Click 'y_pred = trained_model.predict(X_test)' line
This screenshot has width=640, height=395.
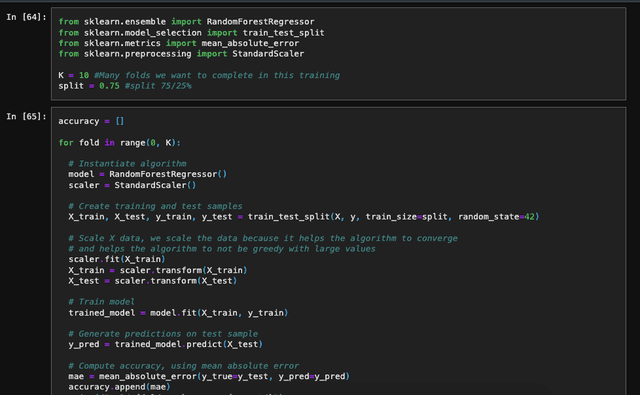pyautogui.click(x=165, y=344)
